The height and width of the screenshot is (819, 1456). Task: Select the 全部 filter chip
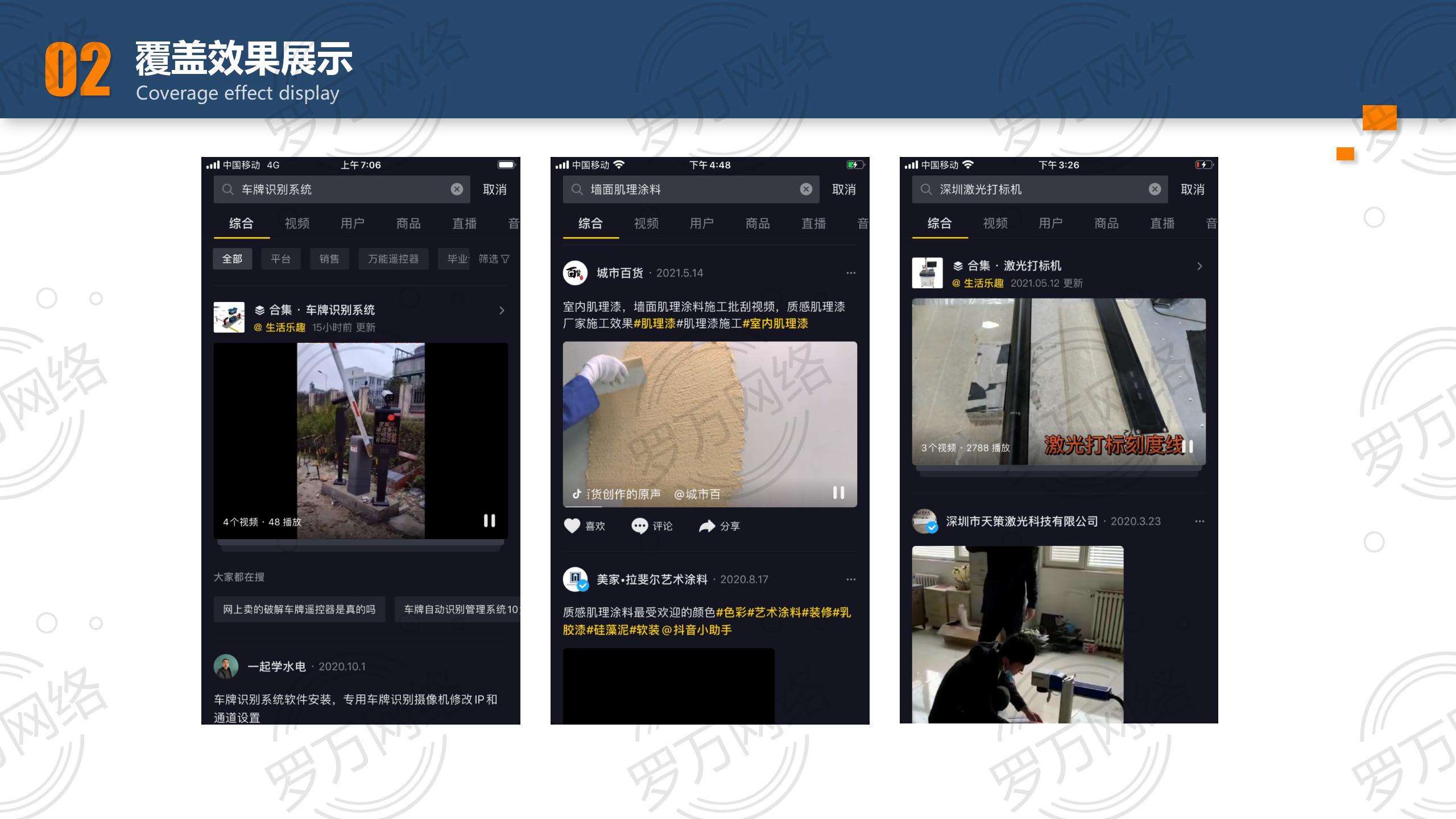click(232, 259)
